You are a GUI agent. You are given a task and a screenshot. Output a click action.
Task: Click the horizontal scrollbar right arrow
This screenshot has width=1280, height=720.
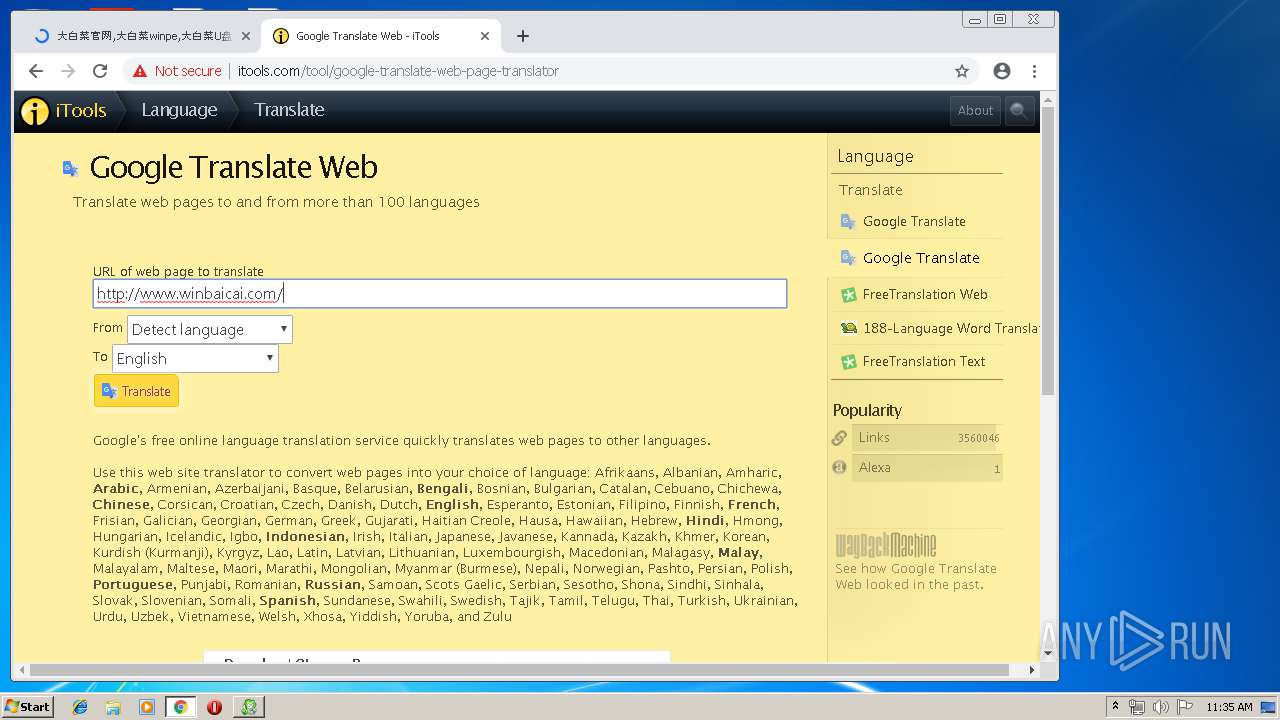point(1033,670)
